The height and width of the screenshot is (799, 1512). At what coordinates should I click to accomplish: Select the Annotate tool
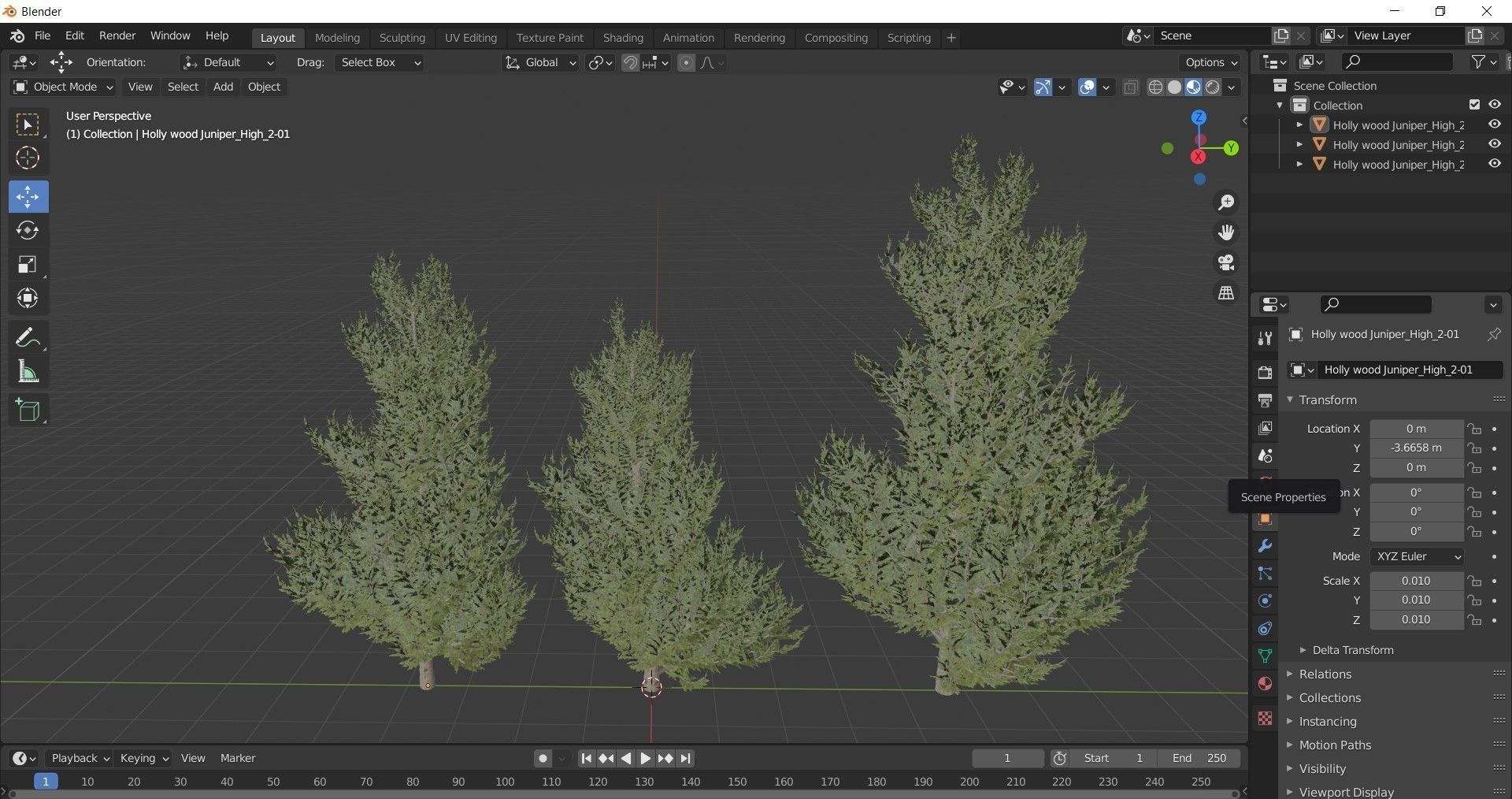coord(28,337)
